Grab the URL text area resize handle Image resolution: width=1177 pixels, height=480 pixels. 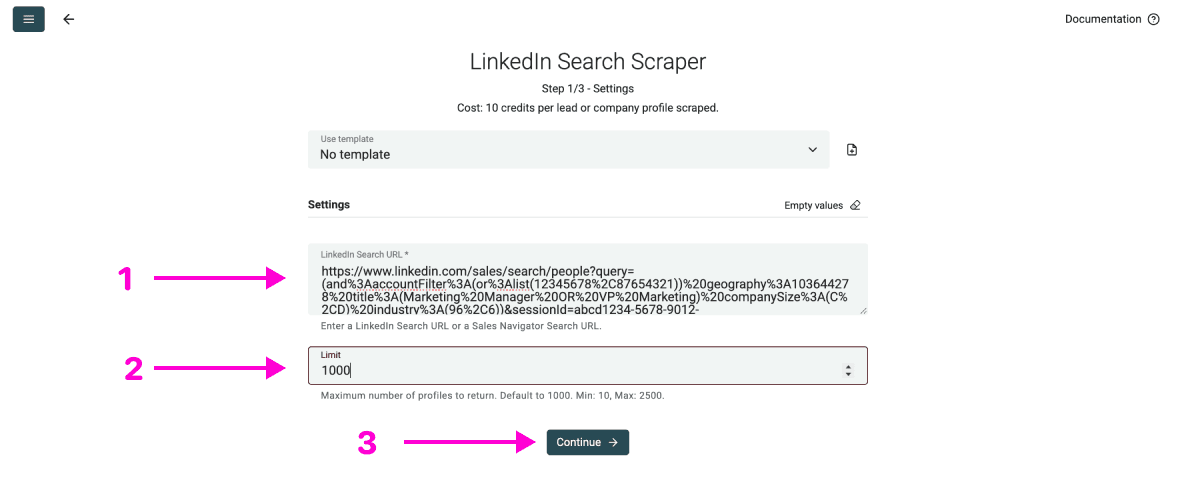(x=863, y=311)
